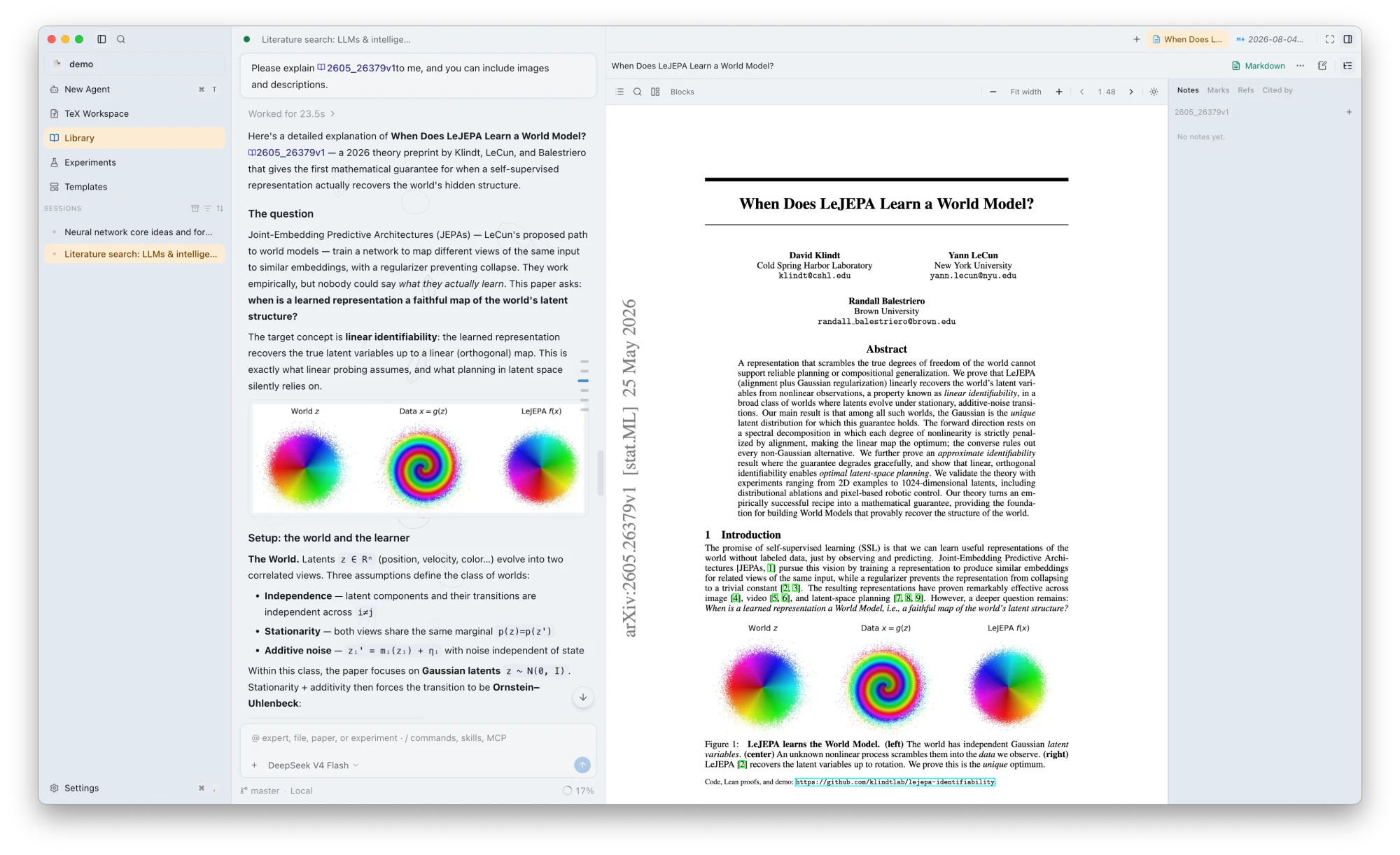
Task: Open search from the sidebar magnifier icon
Action: pyautogui.click(x=121, y=39)
